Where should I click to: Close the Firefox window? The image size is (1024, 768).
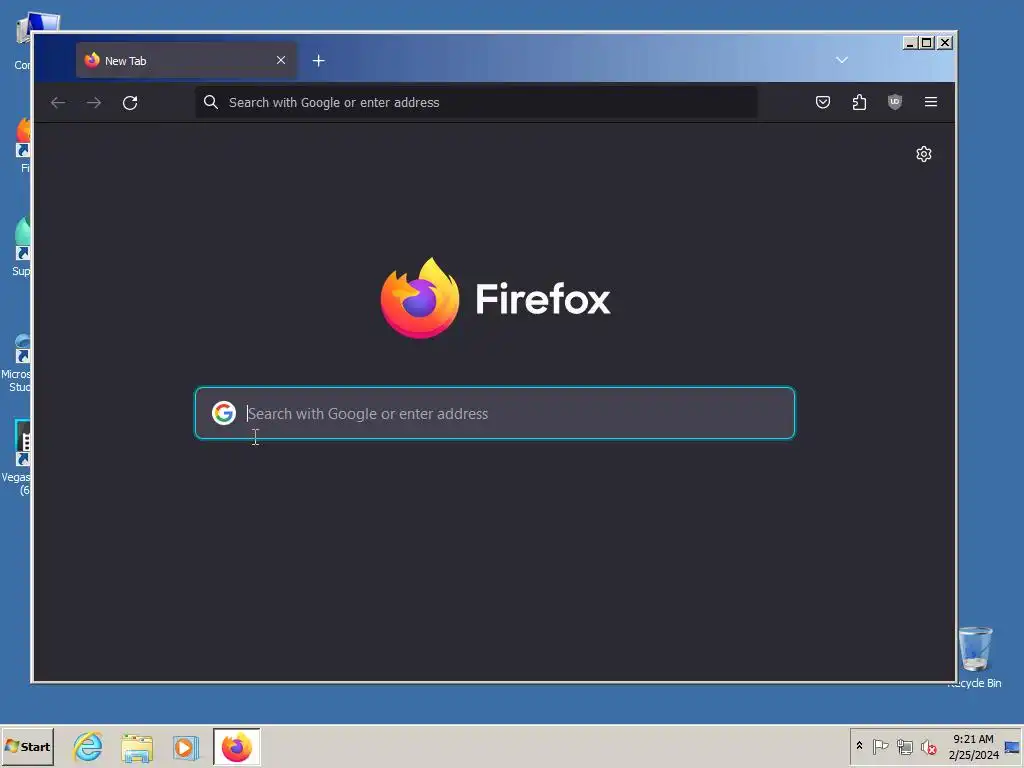[x=945, y=42]
